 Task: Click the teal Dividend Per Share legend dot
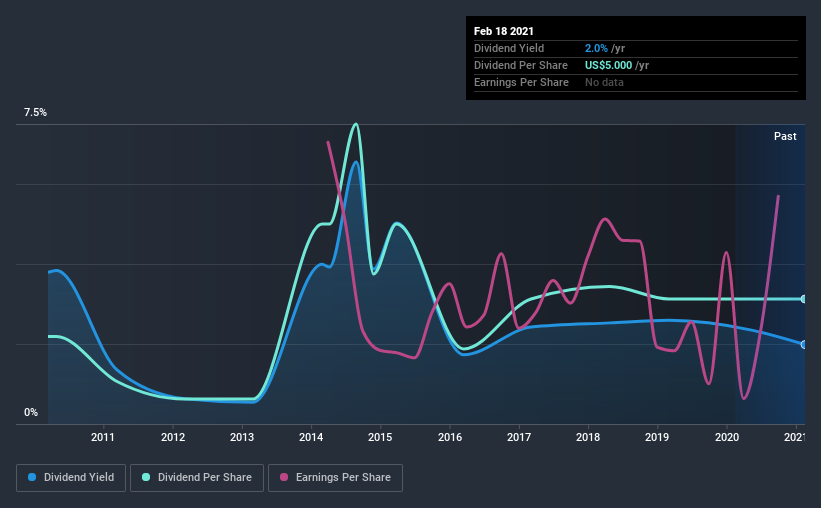click(146, 477)
